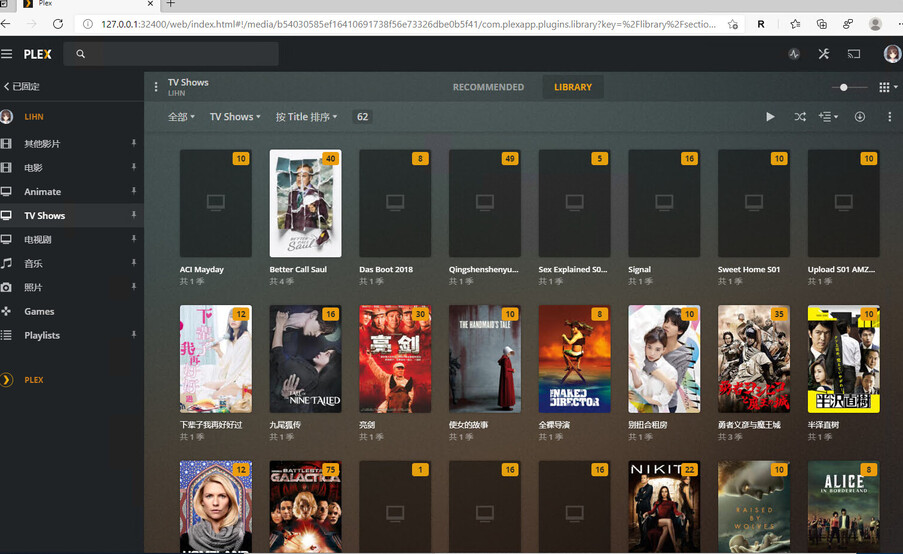This screenshot has height=554, width=903.
Task: Toggle pin for Animate library
Action: point(134,191)
